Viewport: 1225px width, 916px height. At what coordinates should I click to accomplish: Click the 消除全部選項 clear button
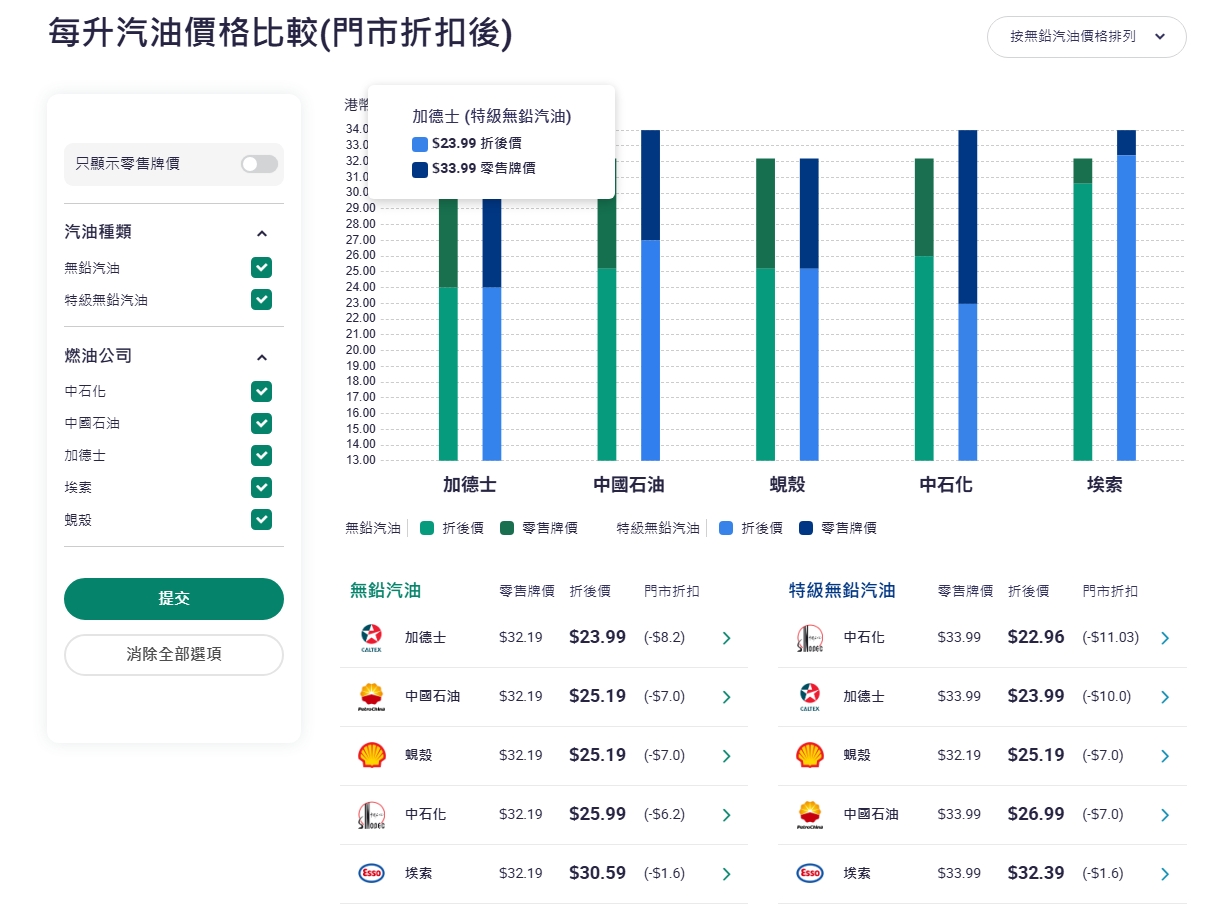pos(174,655)
